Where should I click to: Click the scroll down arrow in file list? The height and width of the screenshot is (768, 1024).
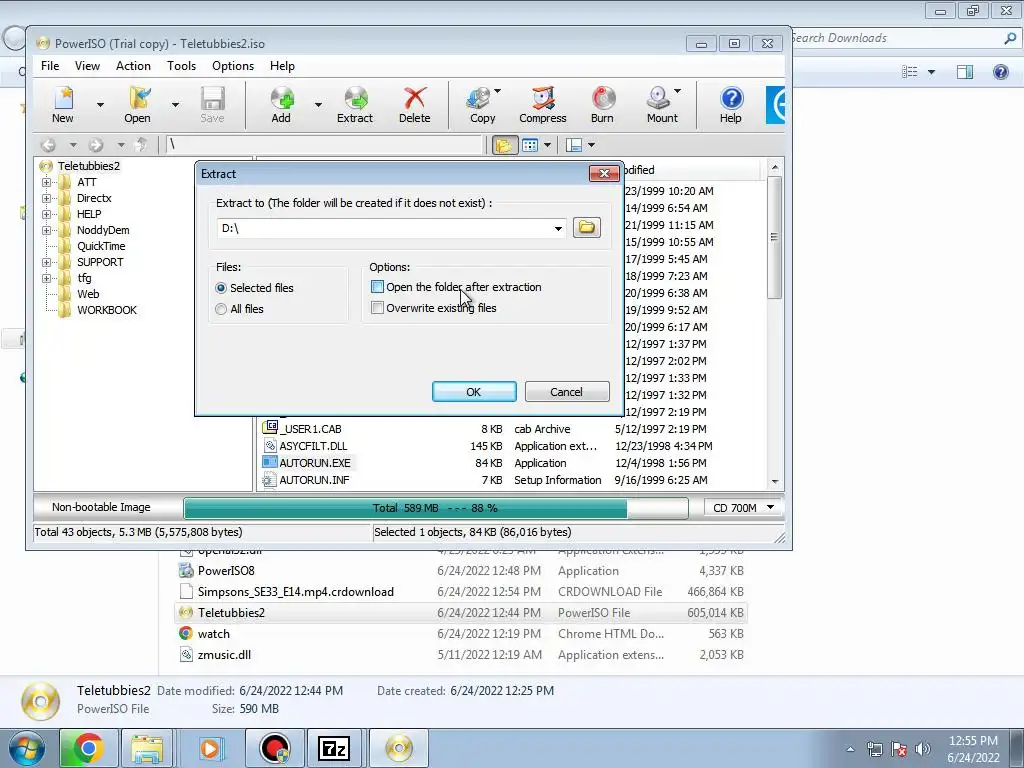click(x=775, y=481)
